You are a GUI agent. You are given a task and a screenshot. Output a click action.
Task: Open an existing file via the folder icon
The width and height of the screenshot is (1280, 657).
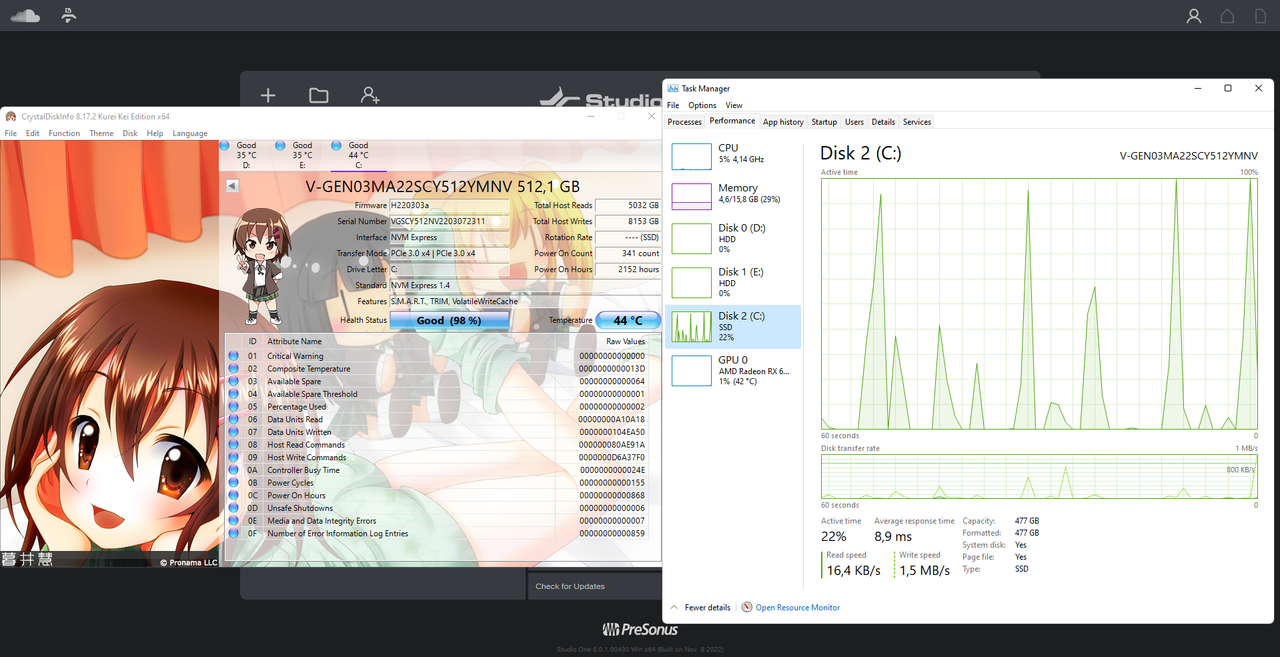point(319,95)
